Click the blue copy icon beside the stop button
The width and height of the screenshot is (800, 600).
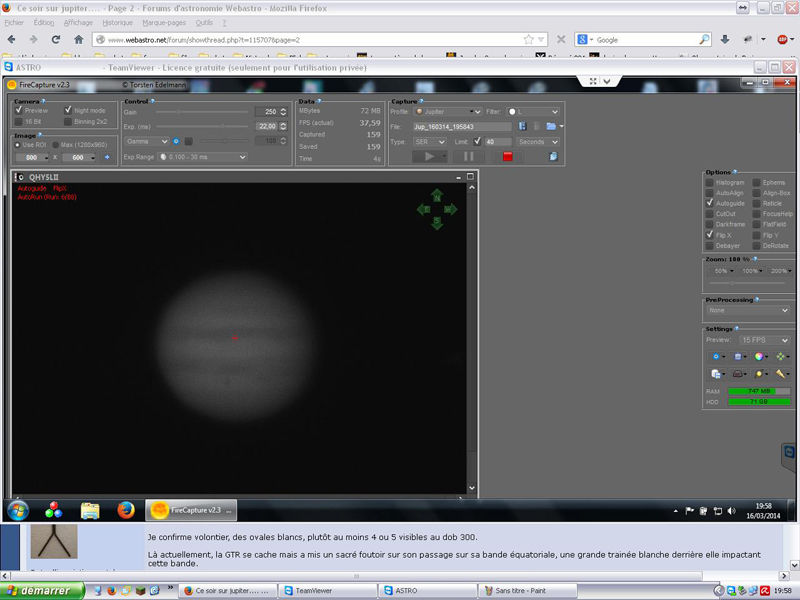[x=553, y=157]
